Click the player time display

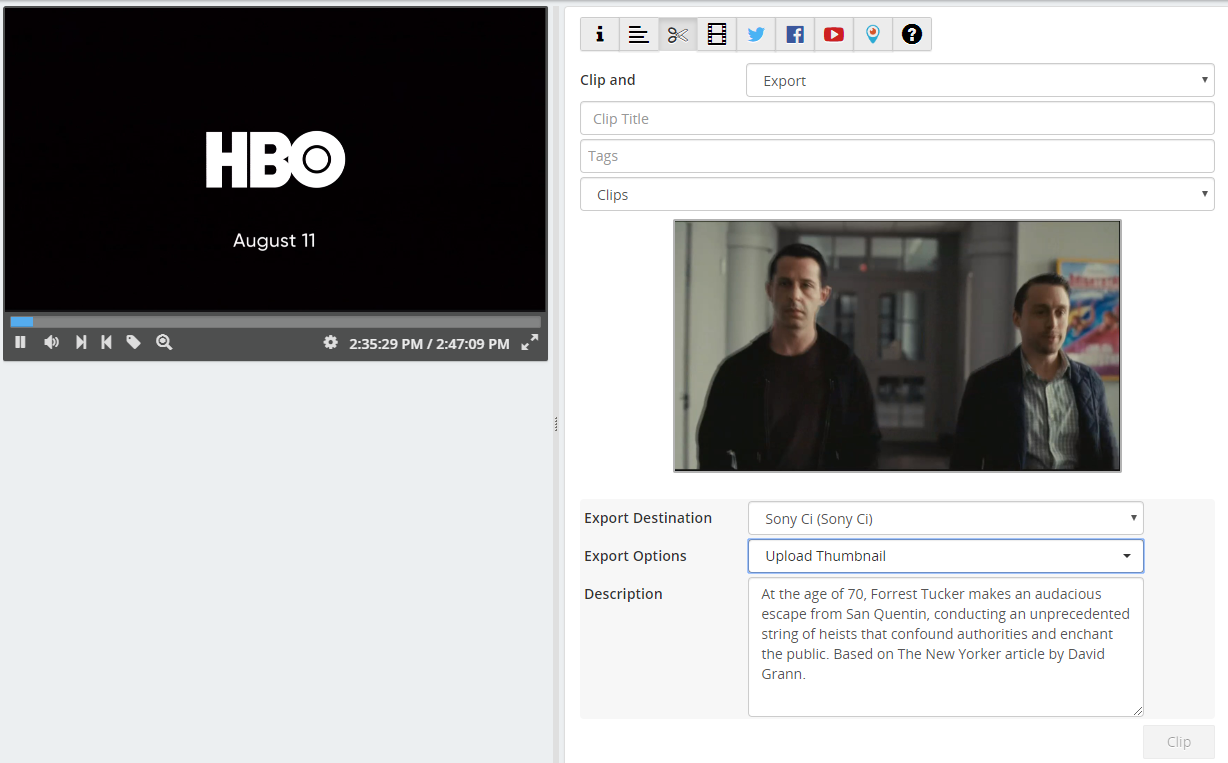click(x=429, y=343)
